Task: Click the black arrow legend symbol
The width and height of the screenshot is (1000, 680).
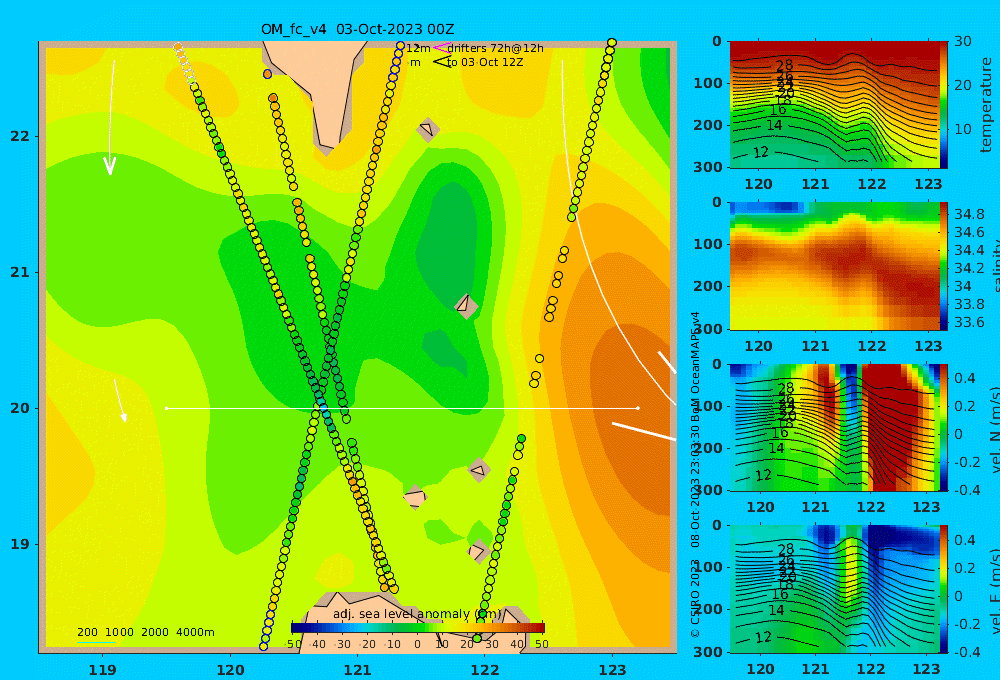Action: tap(441, 62)
